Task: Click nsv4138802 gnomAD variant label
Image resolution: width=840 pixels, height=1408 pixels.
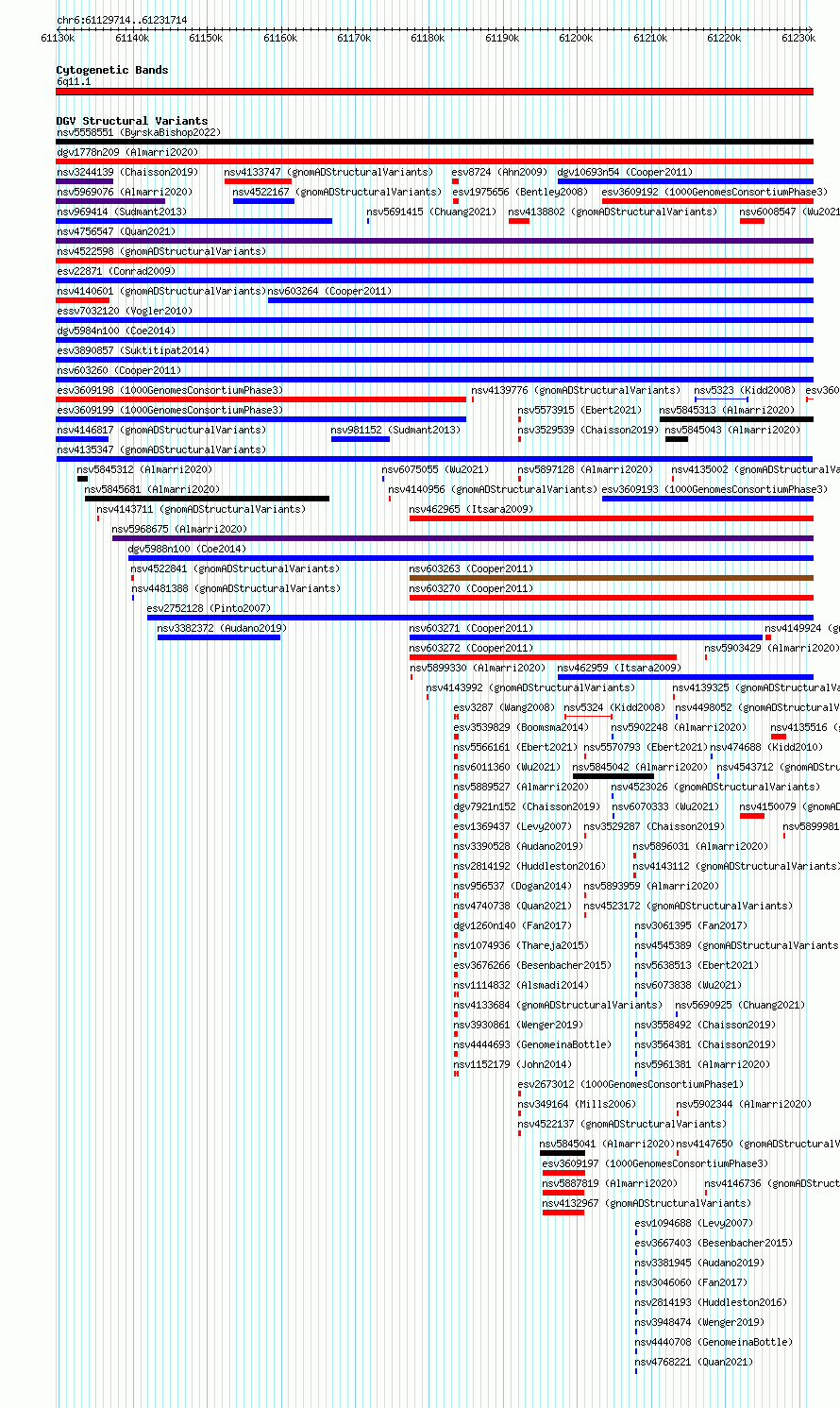Action: pyautogui.click(x=613, y=212)
